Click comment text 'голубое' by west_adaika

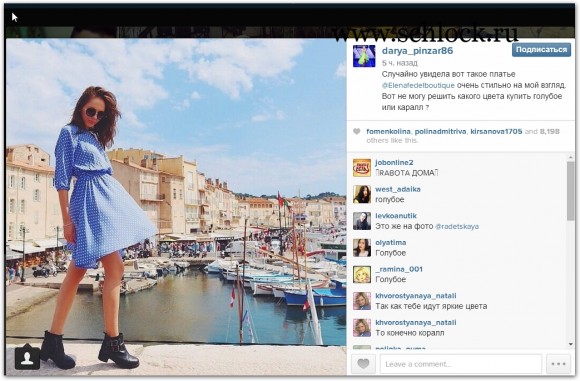(390, 200)
